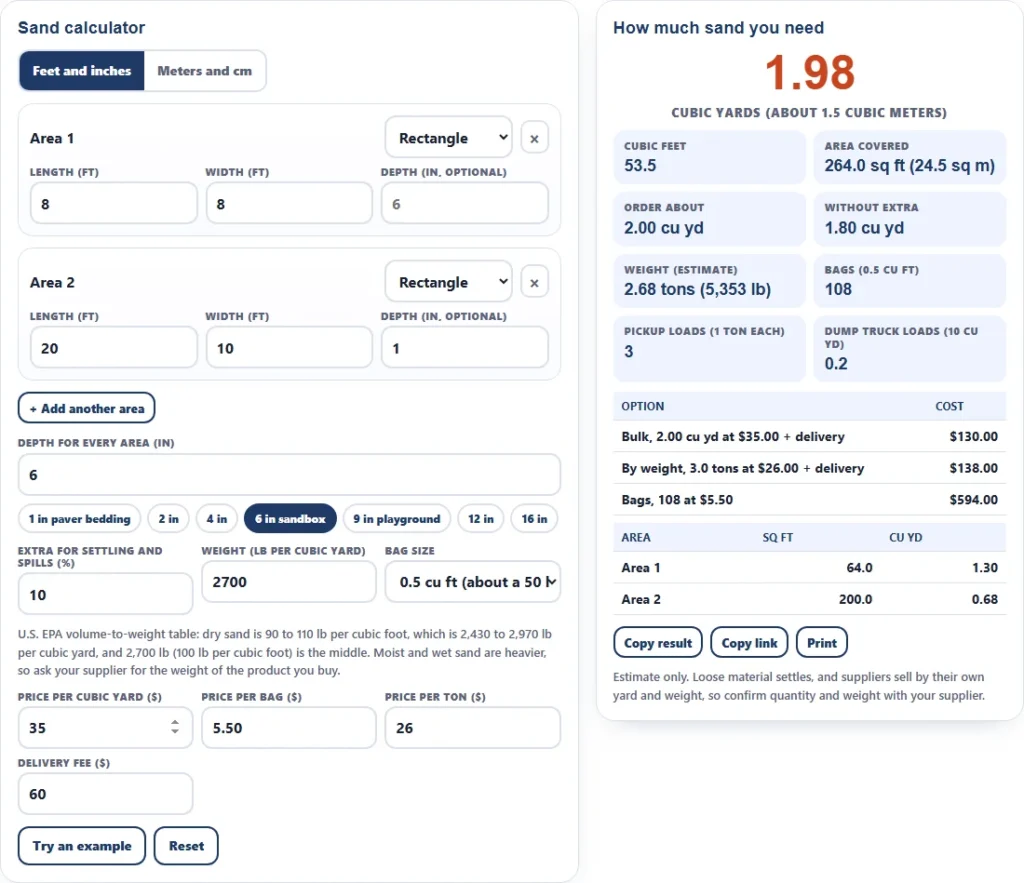Viewport: 1024px width, 883px height.
Task: Edit the Area 1 length field
Action: click(114, 203)
